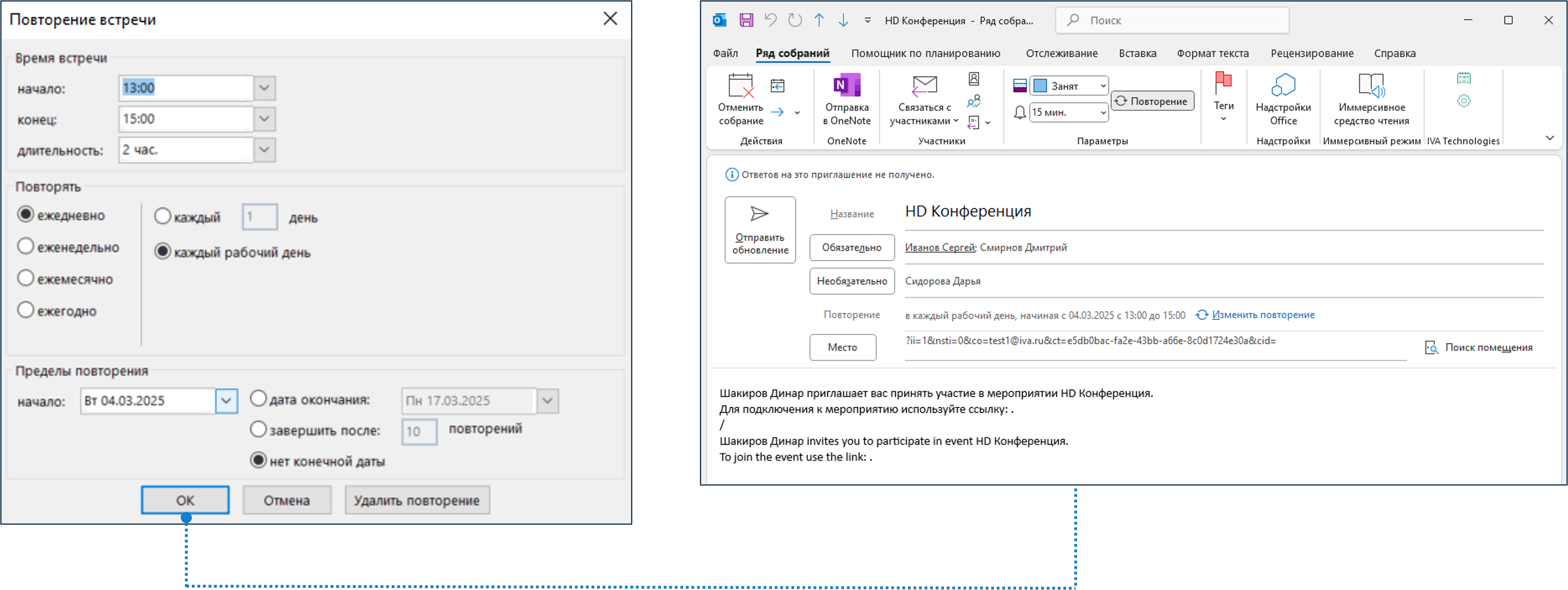
Task: Choose the завершить после radio option
Action: (x=259, y=429)
